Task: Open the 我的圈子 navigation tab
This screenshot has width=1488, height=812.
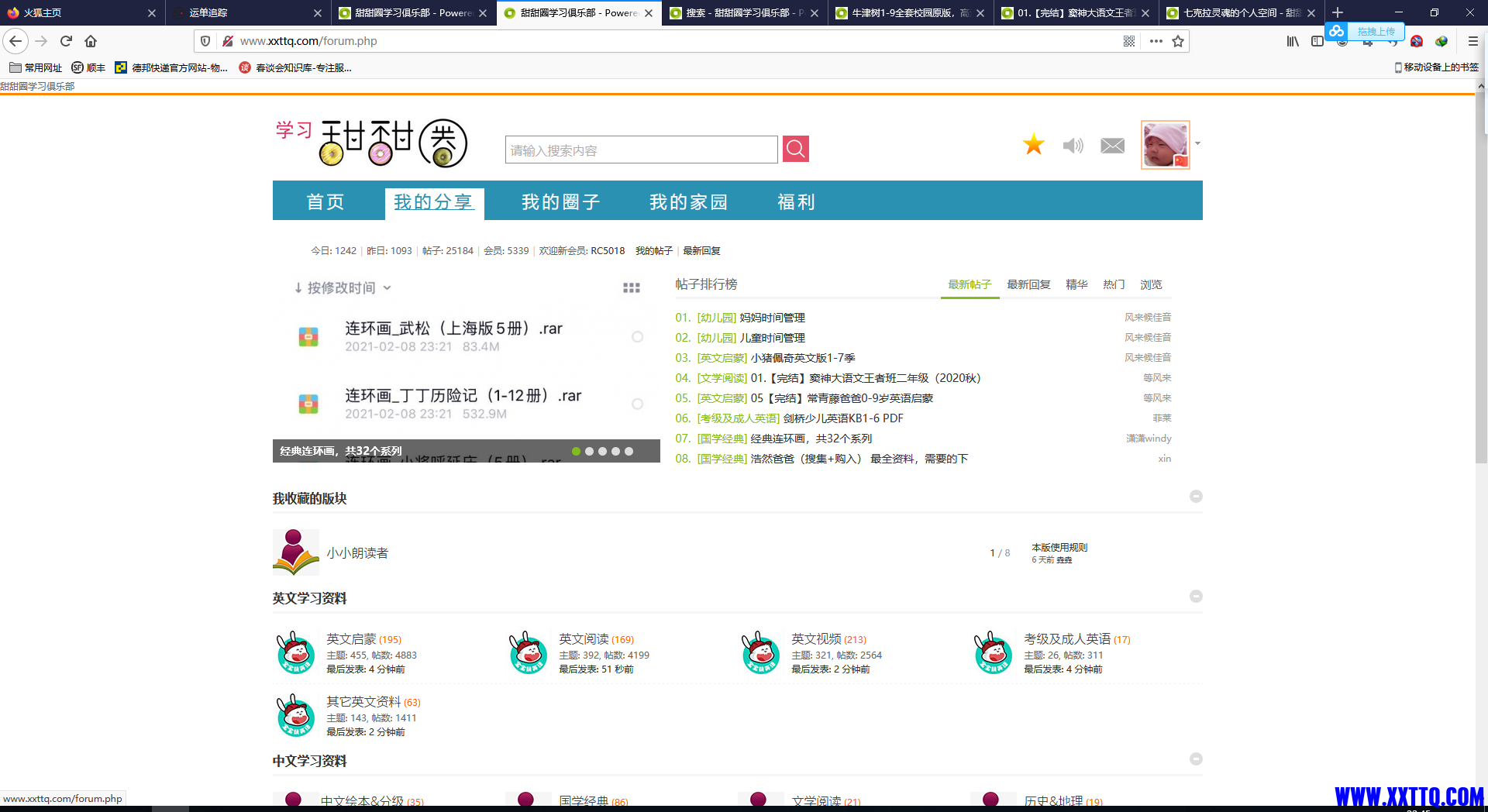Action: click(561, 202)
